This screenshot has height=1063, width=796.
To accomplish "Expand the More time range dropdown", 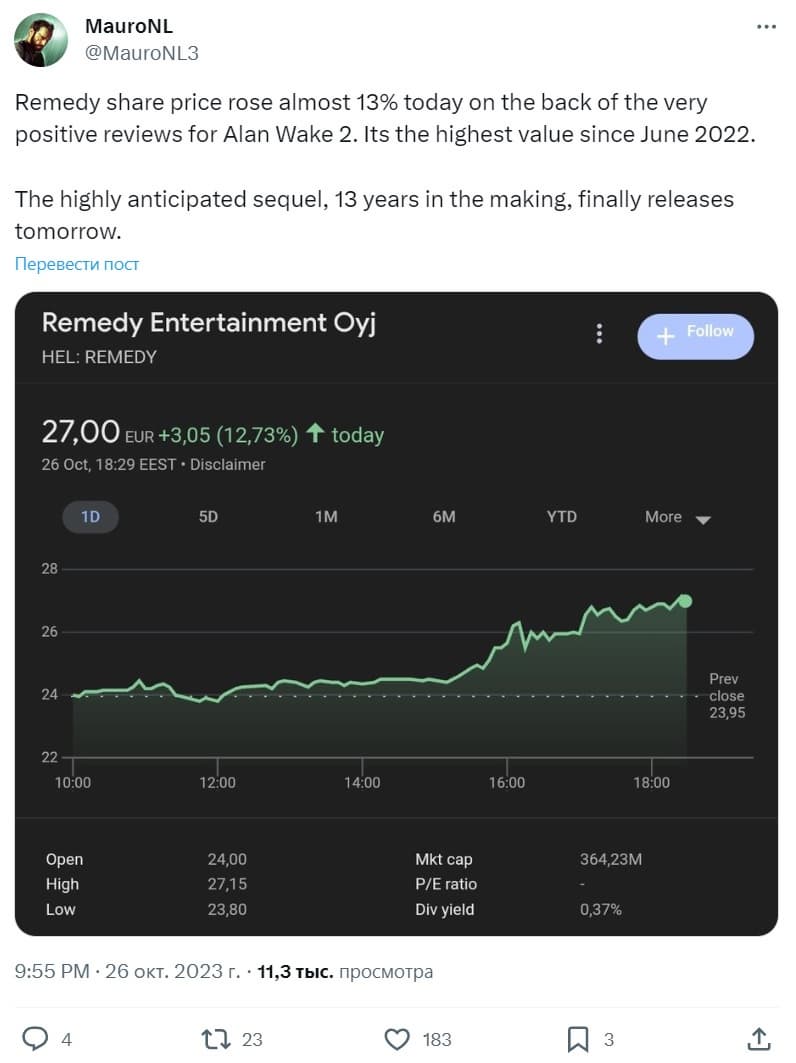I will 677,517.
